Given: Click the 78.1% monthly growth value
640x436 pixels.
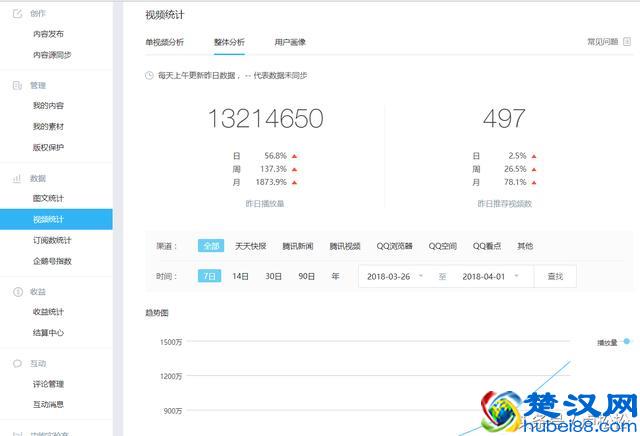Looking at the screenshot, I should [515, 182].
